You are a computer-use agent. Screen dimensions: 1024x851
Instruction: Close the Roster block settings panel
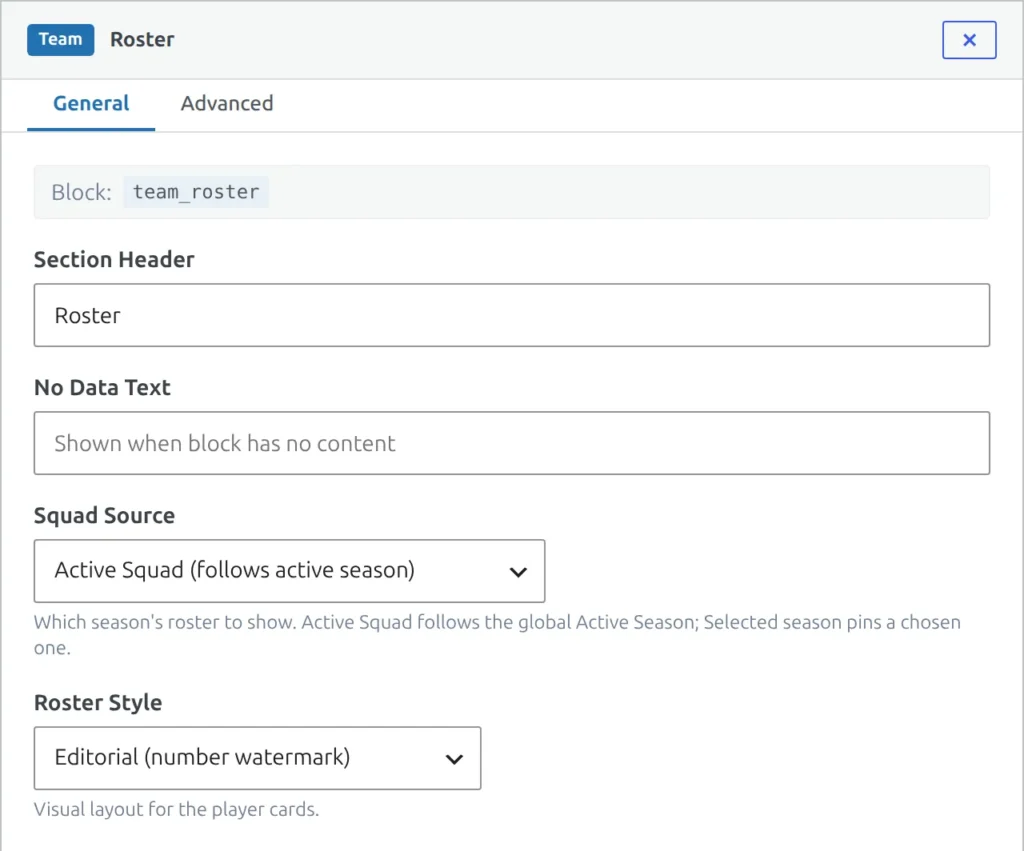click(x=968, y=40)
